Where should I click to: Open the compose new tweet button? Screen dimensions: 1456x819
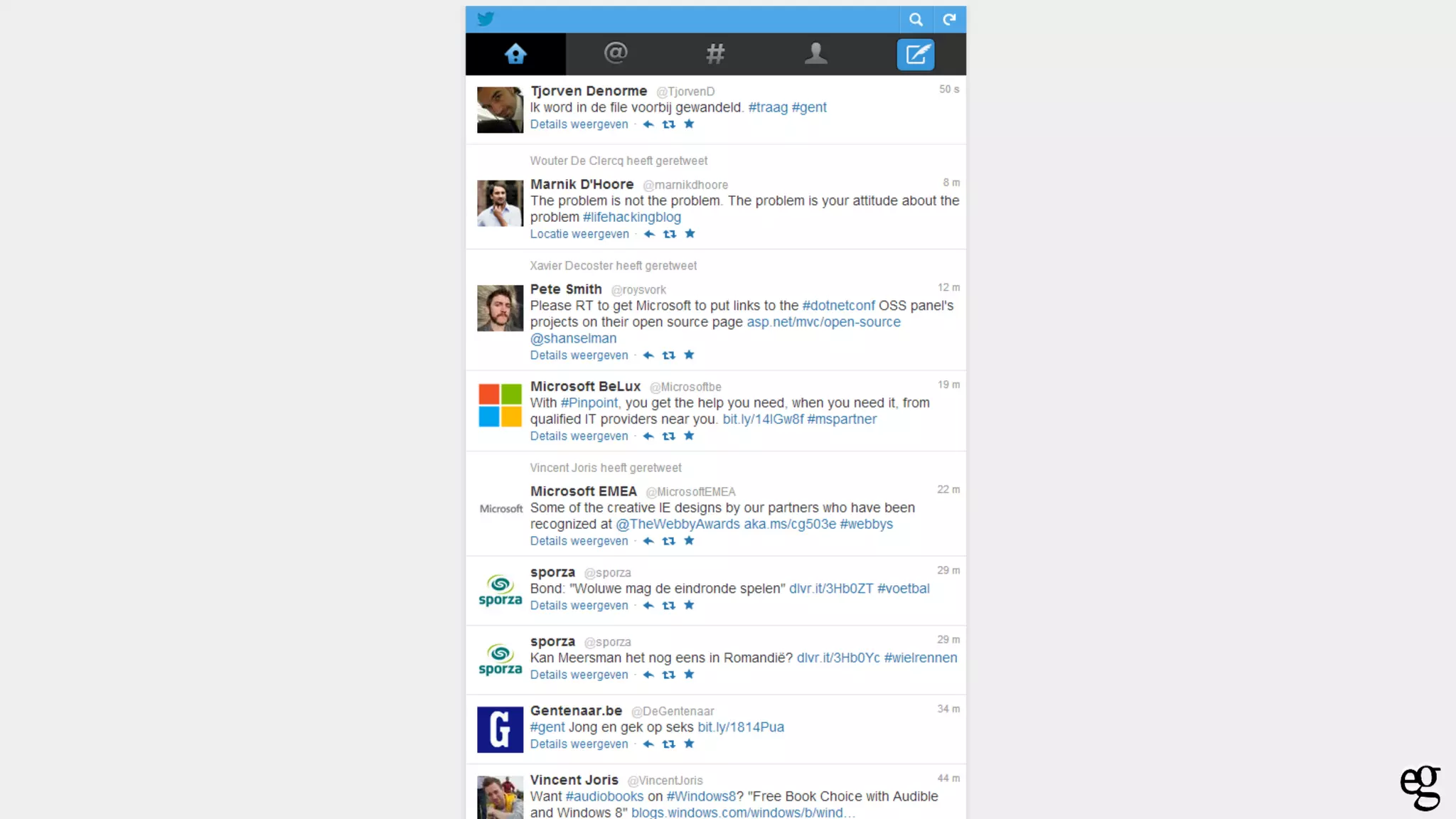pos(916,54)
